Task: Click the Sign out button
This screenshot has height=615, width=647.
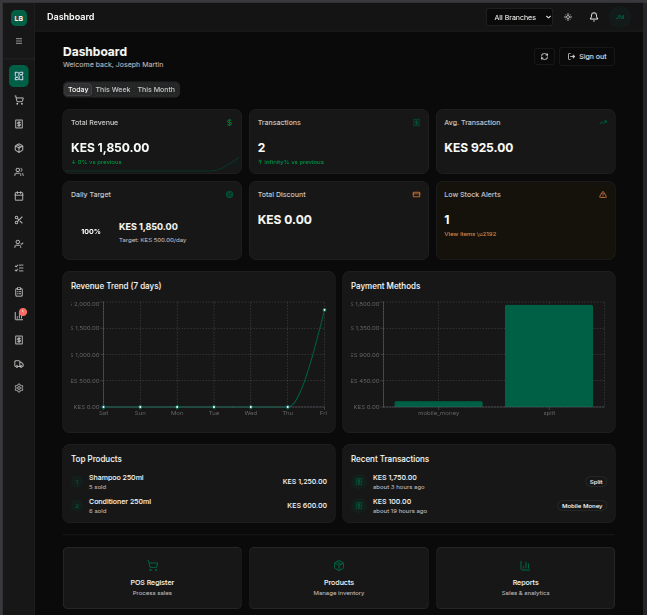Action: [x=587, y=57]
